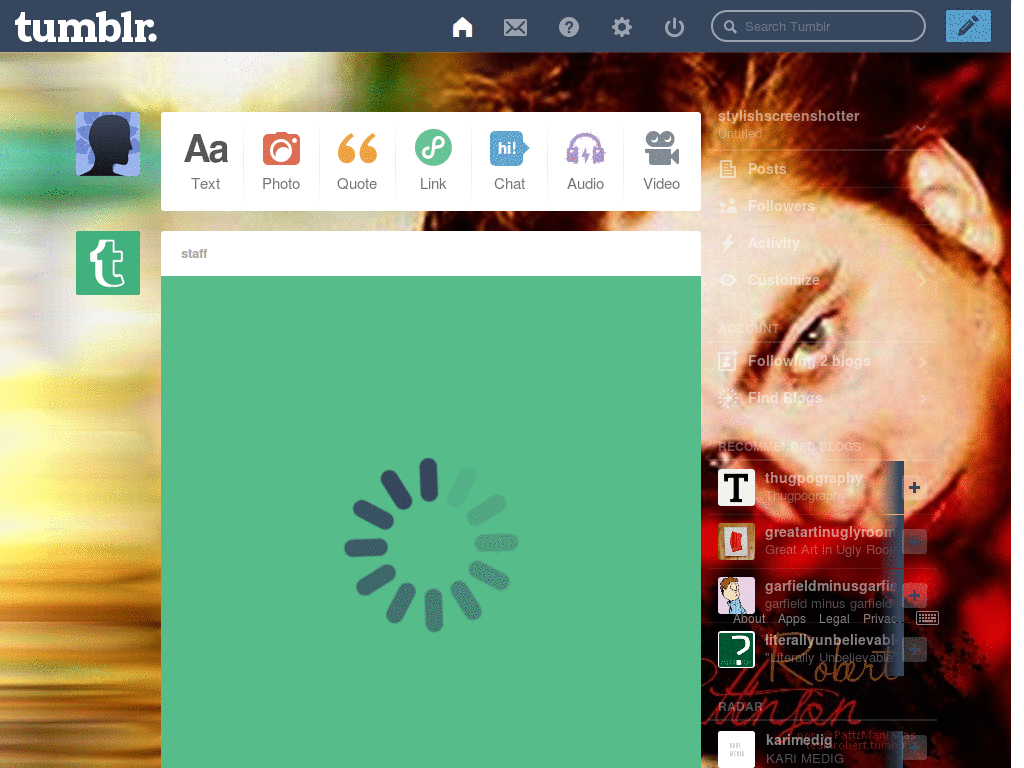Viewport: 1024px width, 768px height.
Task: Follow greatartinuglyrooms with the plus button
Action: [914, 541]
